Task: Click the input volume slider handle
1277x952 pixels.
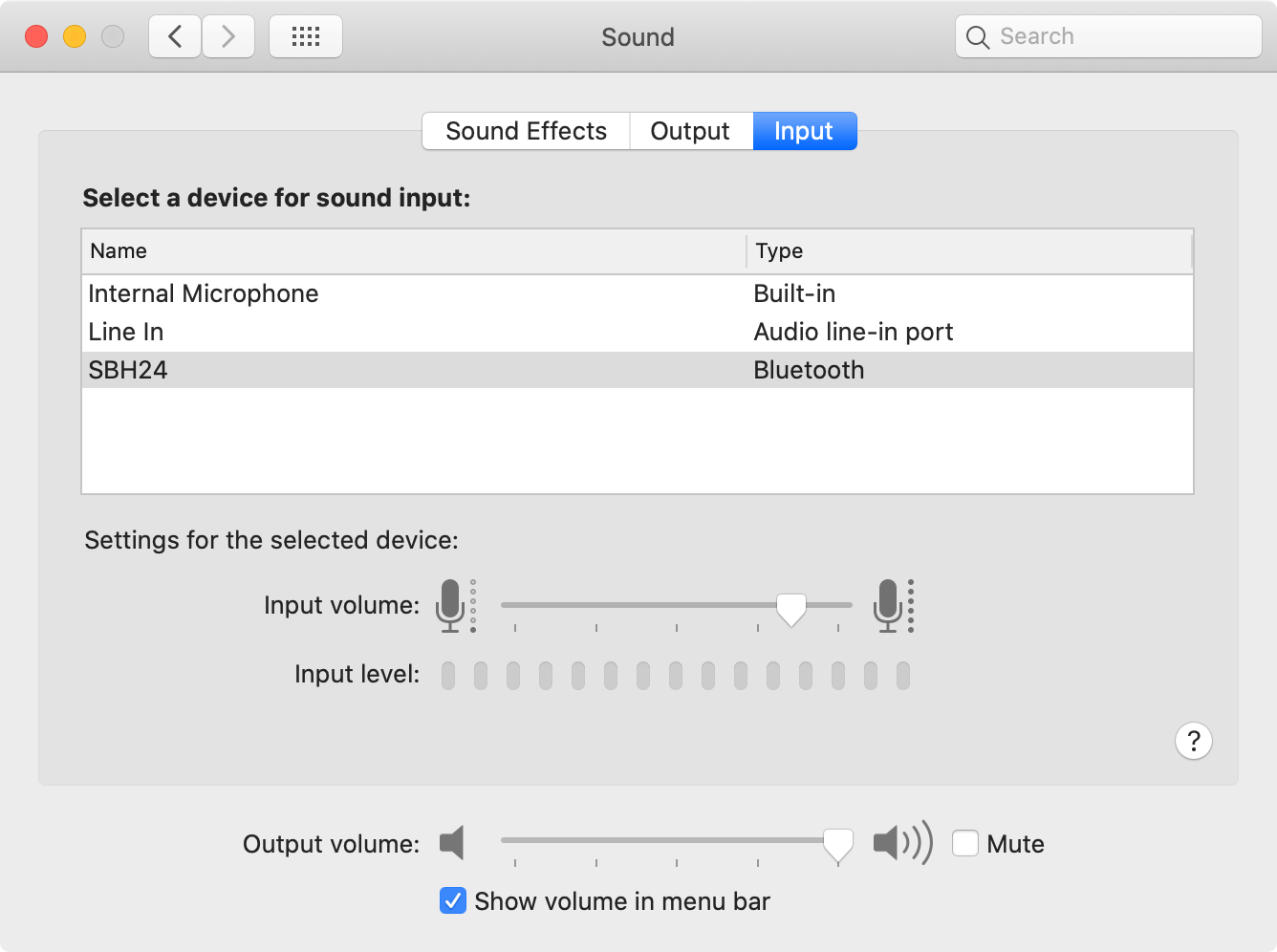Action: [790, 606]
